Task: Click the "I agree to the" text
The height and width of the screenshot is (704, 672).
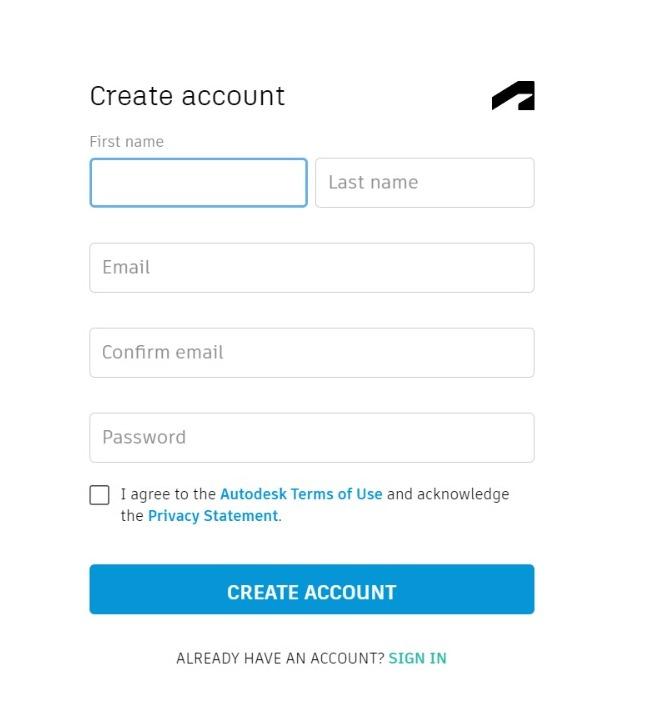Action: [x=168, y=494]
